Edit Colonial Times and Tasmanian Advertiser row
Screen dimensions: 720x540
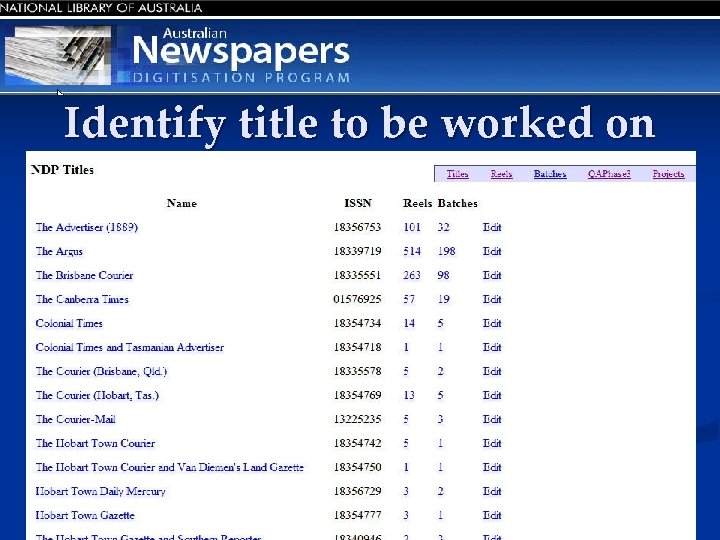pyautogui.click(x=492, y=347)
